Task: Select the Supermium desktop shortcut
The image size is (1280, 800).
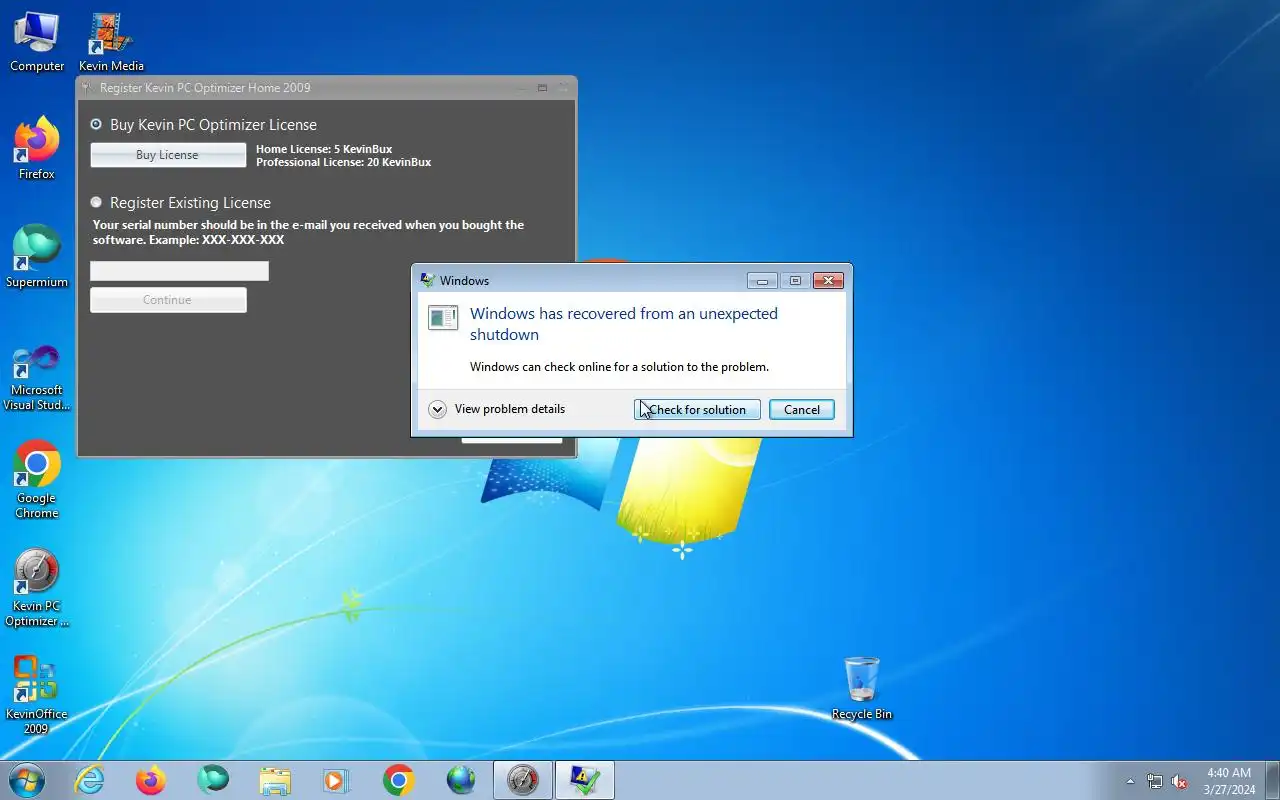Action: tap(37, 256)
